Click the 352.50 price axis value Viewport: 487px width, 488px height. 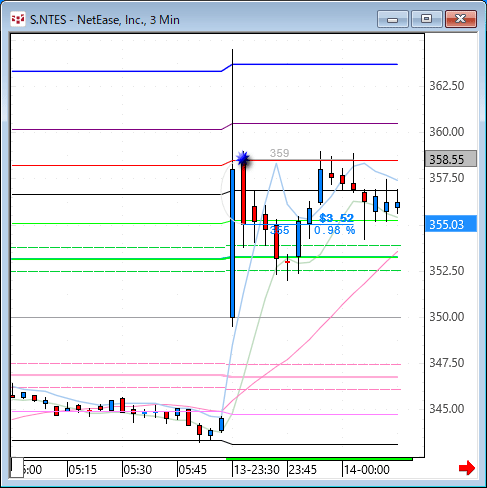click(x=447, y=271)
